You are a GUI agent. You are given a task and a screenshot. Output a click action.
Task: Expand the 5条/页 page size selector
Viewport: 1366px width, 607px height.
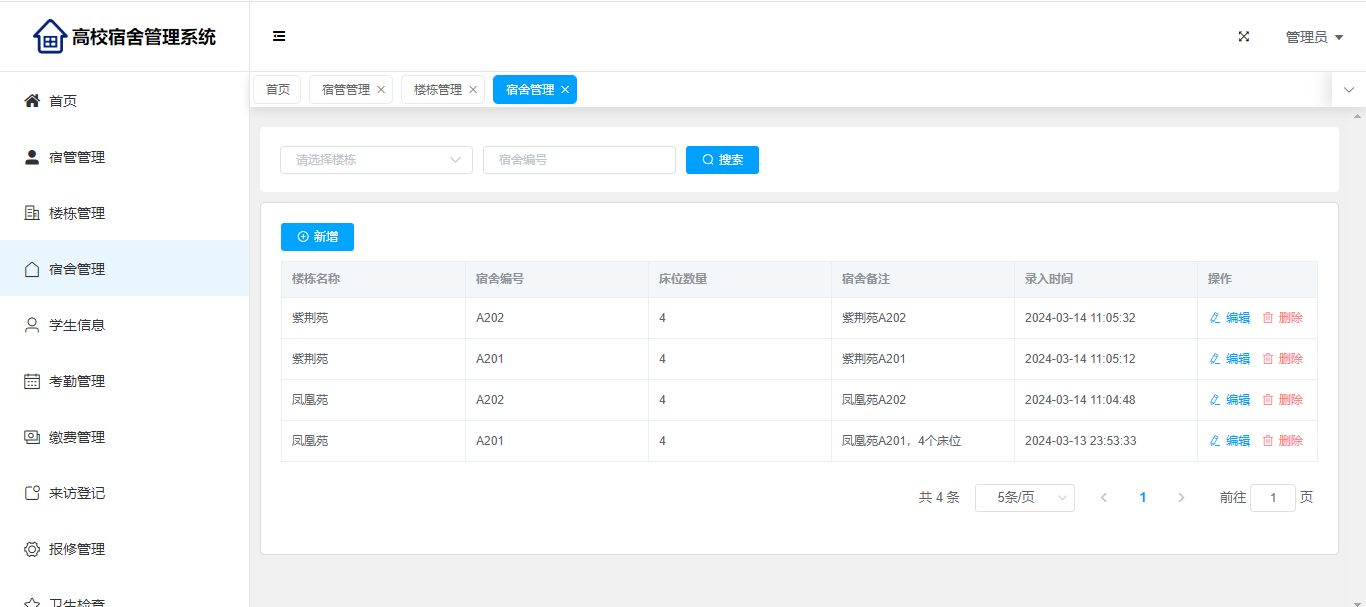(1024, 498)
